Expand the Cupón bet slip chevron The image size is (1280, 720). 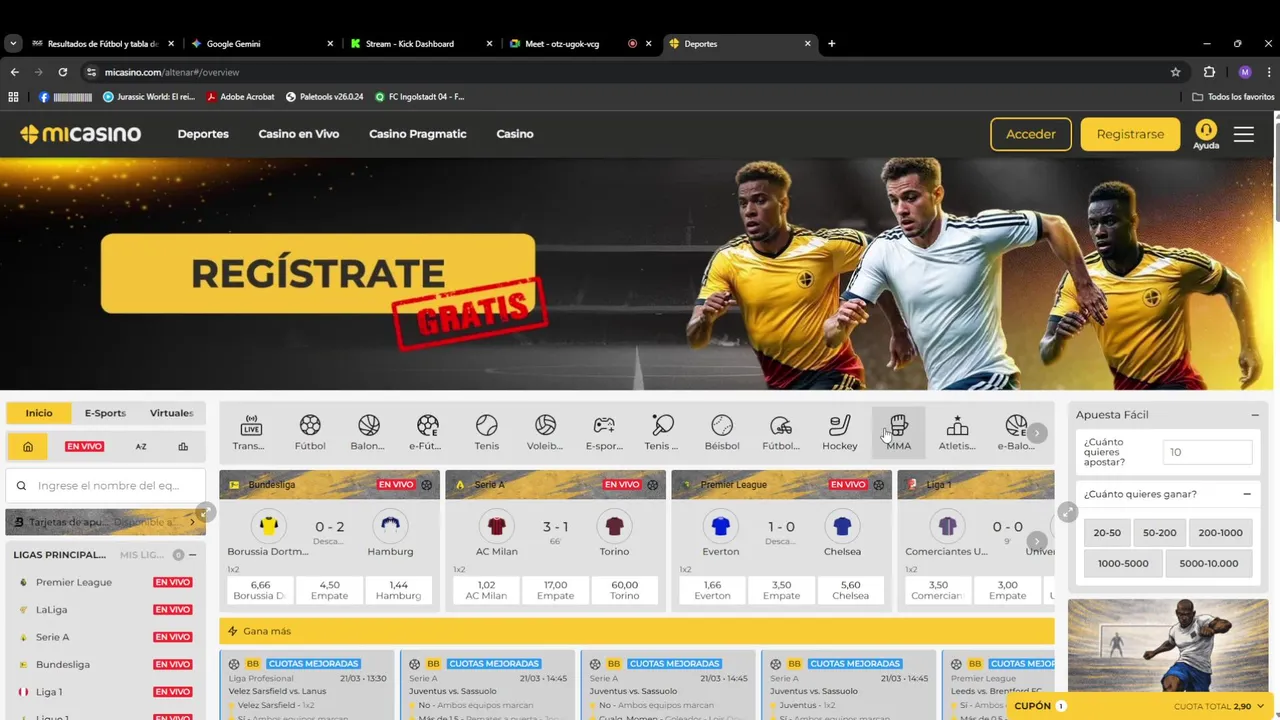[1262, 706]
